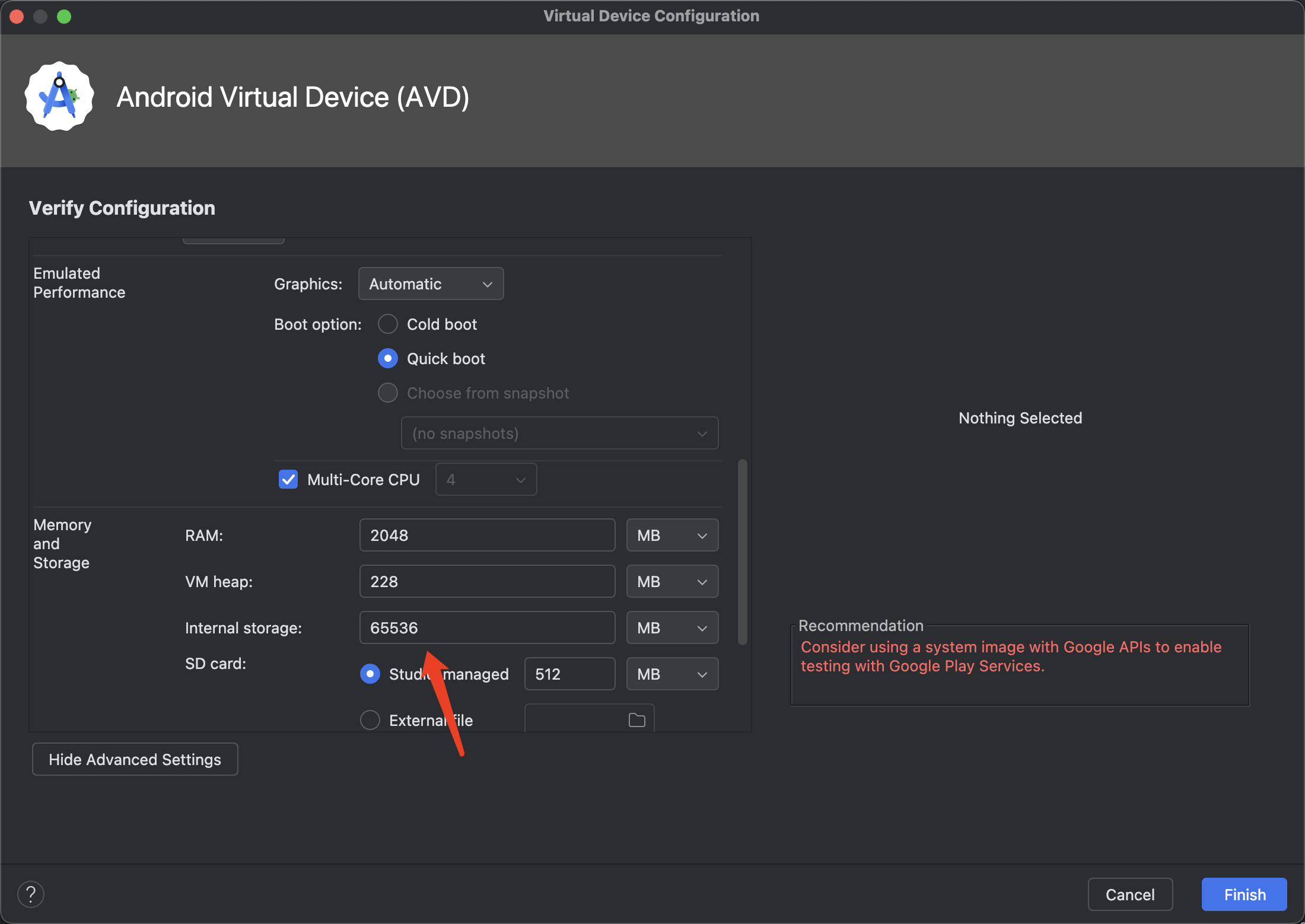Click the Internal storage field showing 65536
The image size is (1305, 924).
488,627
